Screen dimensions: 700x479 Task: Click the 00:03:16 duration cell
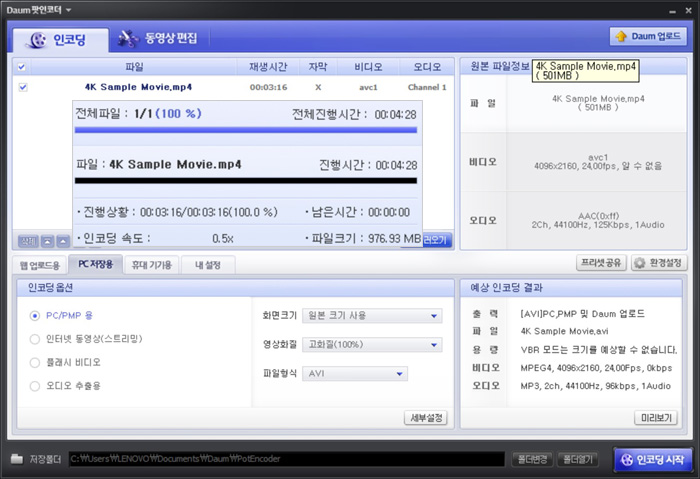tap(268, 87)
